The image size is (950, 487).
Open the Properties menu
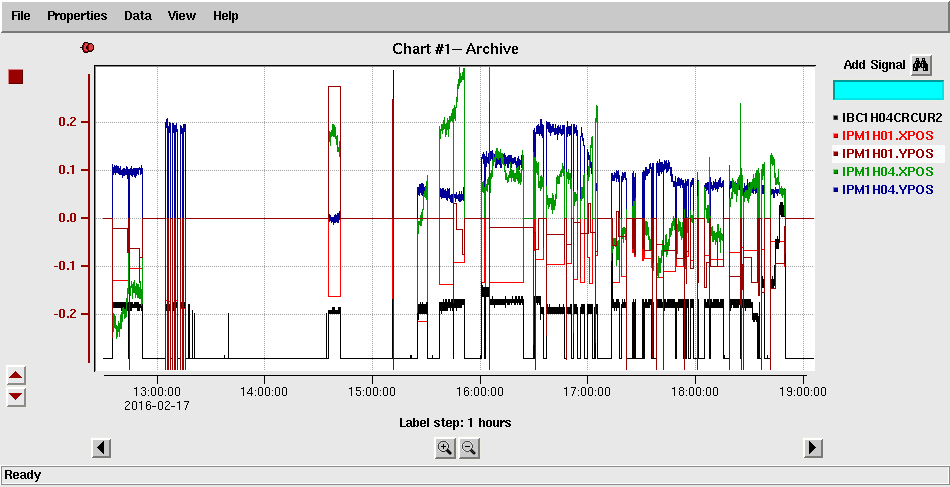[x=77, y=16]
